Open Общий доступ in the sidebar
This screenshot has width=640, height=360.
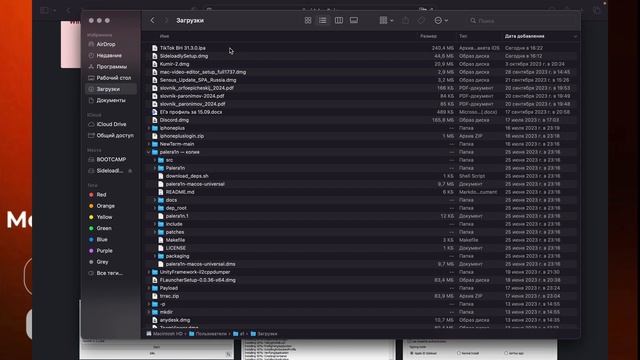115,135
